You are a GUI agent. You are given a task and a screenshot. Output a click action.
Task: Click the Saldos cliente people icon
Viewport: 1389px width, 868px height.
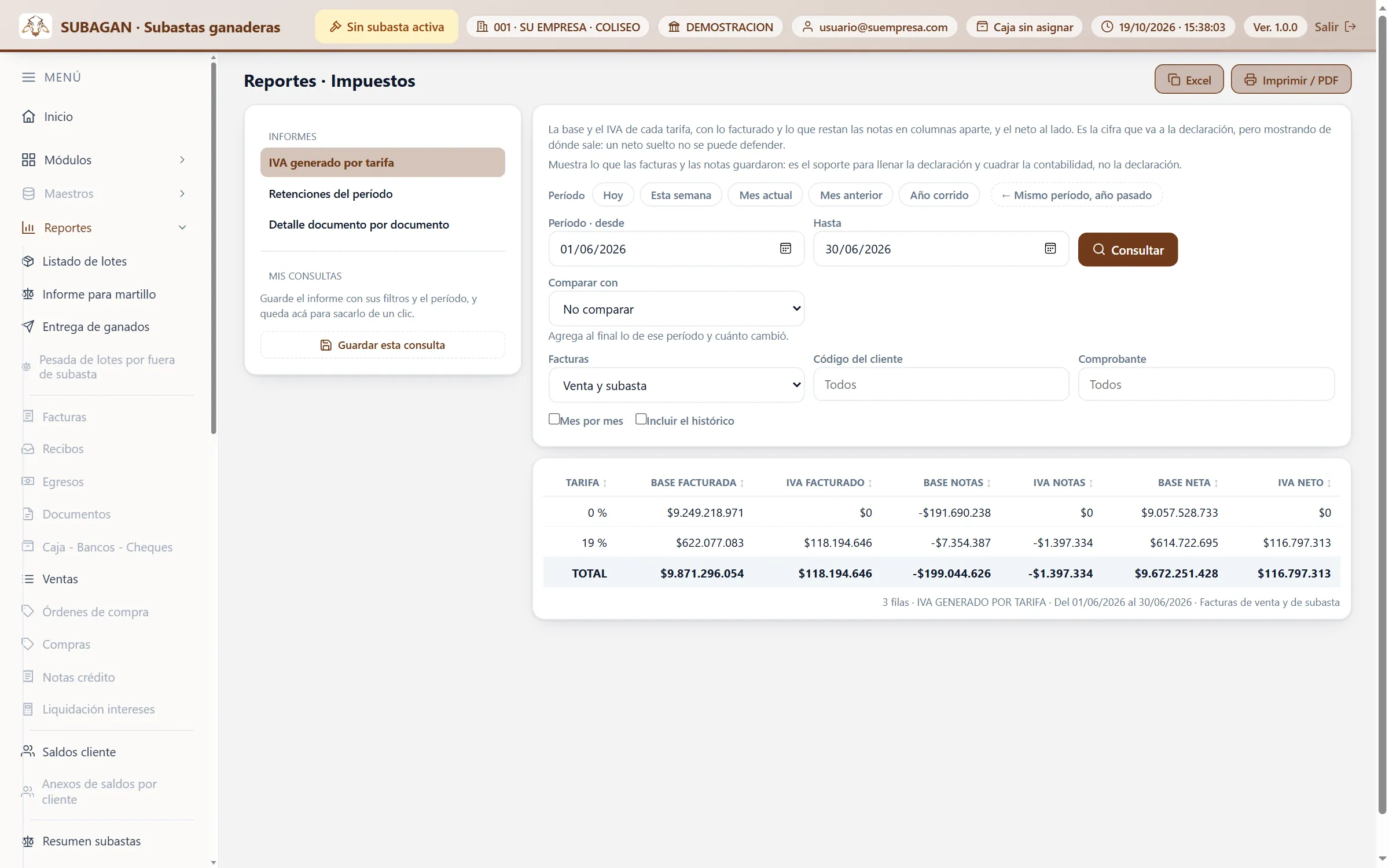click(x=28, y=751)
